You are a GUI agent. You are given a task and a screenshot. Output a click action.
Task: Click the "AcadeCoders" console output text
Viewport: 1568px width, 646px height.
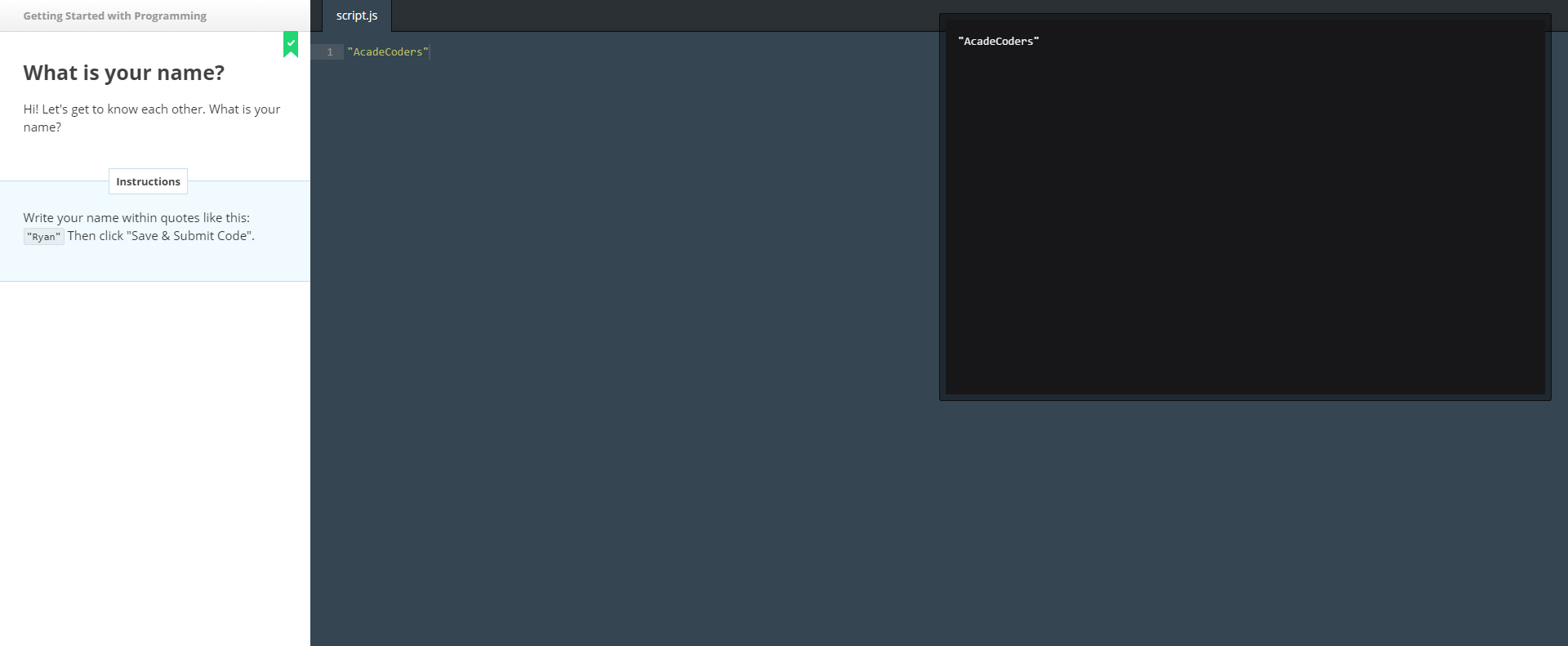click(999, 41)
